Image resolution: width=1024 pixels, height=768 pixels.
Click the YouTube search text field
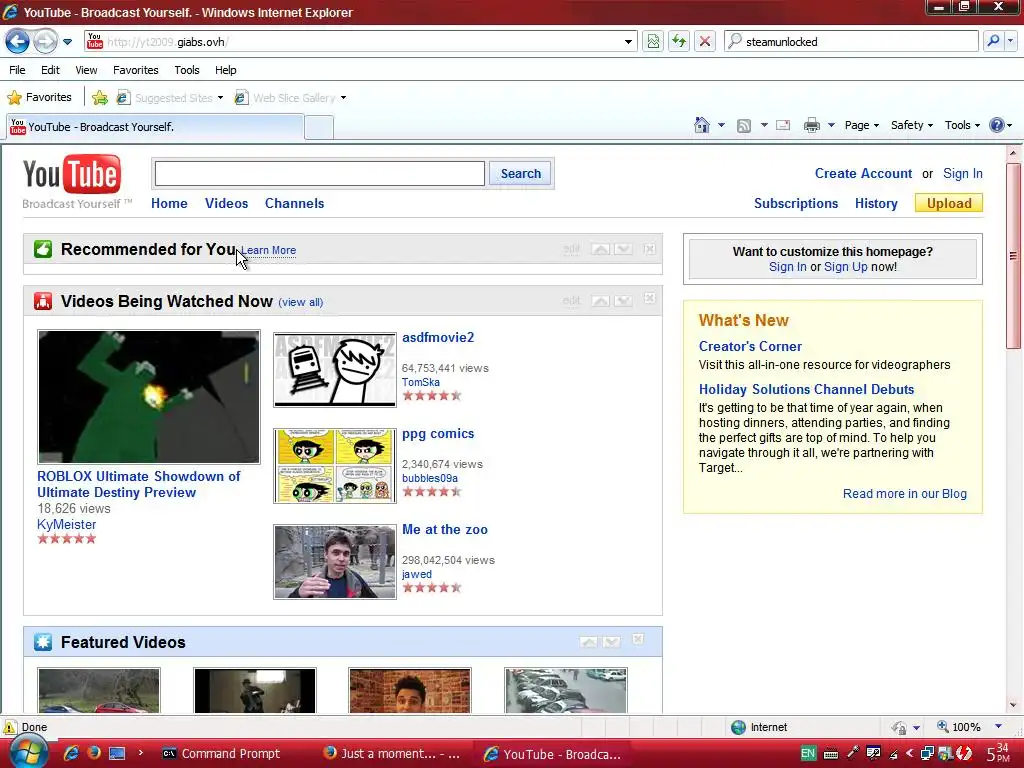(x=319, y=174)
